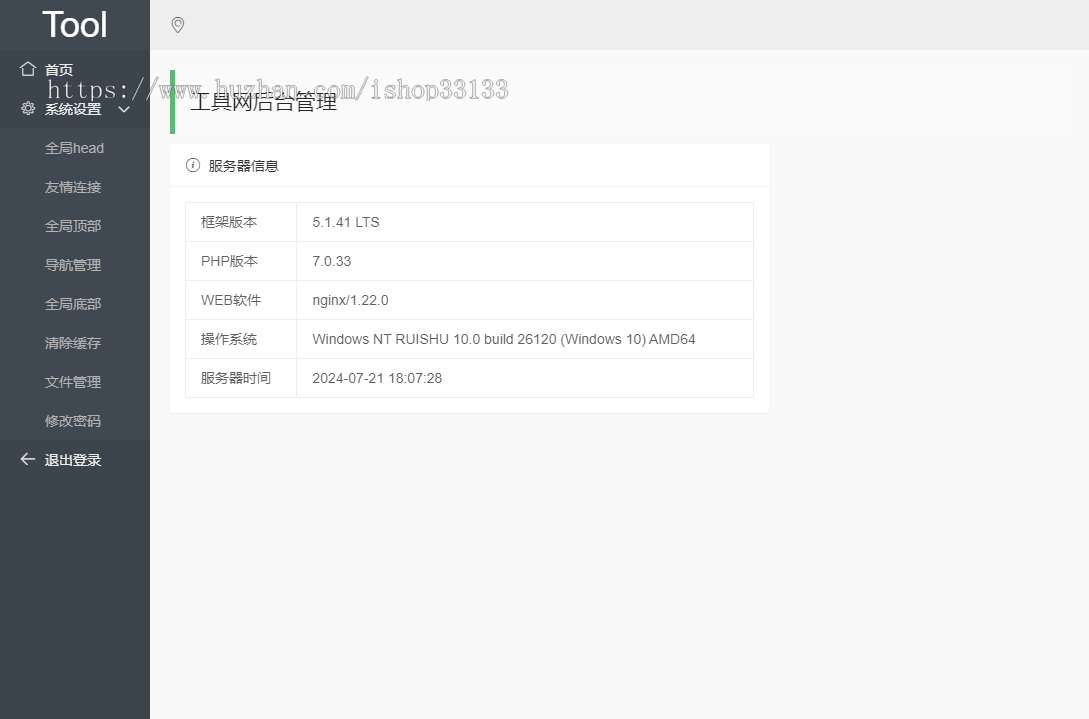Open 全局顶部 settings page
Screen dimensions: 1089x719
click(x=73, y=226)
